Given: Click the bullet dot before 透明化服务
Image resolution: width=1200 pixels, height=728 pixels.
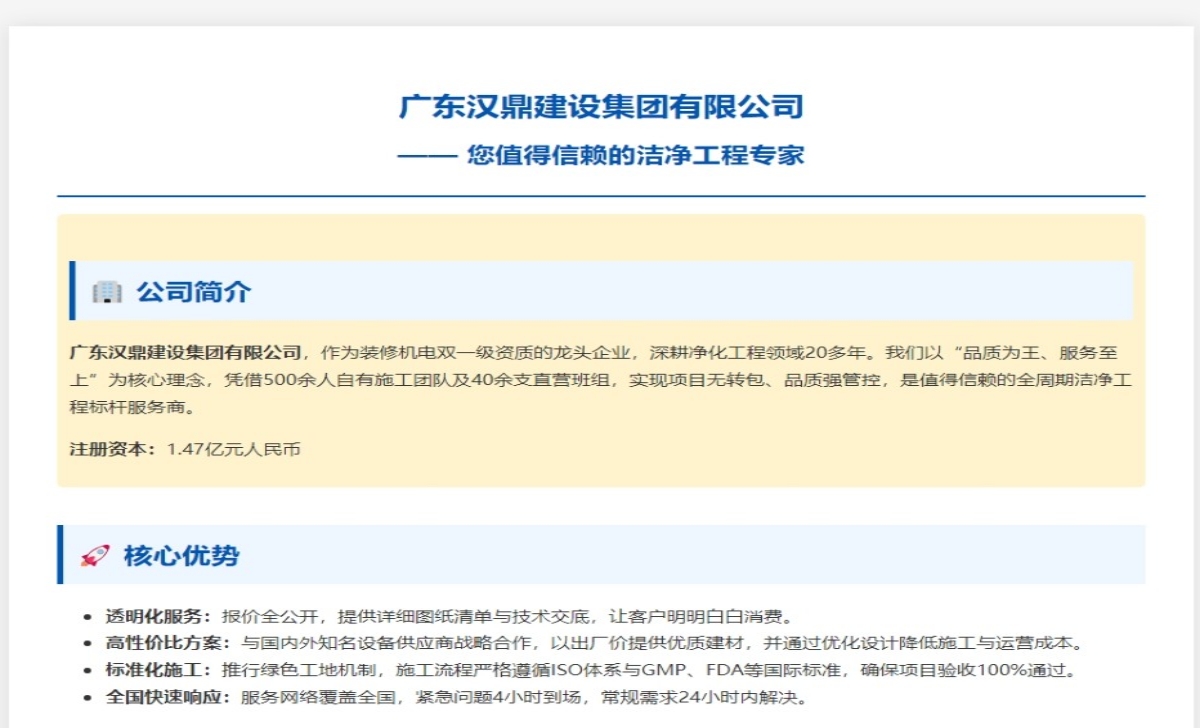Looking at the screenshot, I should click(91, 617).
